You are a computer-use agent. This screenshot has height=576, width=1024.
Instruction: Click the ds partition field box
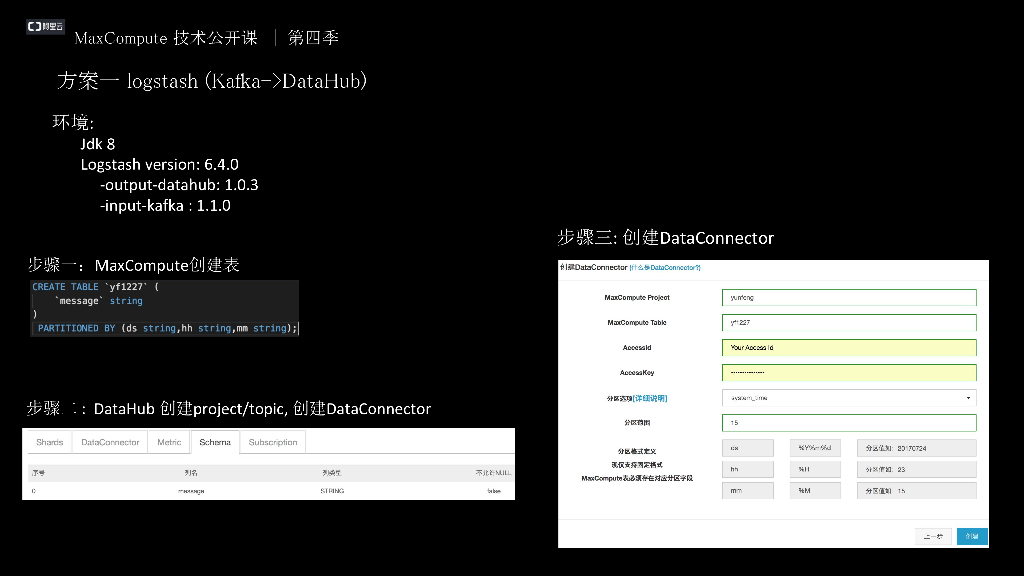pos(748,448)
